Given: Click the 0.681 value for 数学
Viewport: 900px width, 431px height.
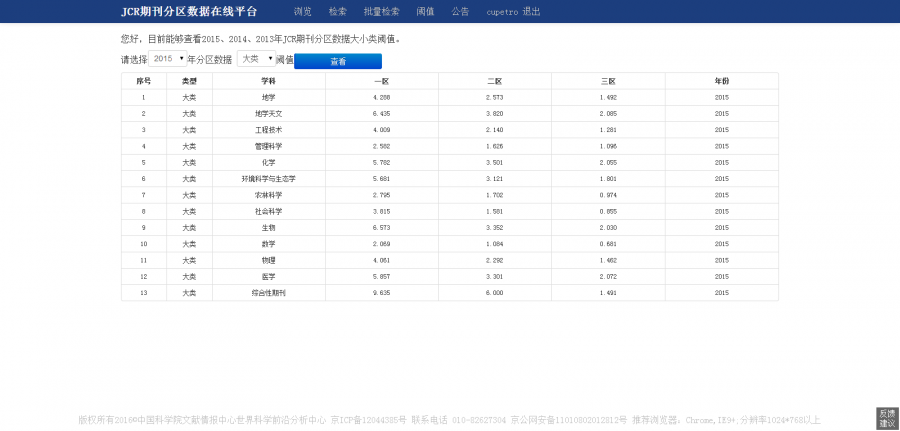Looking at the screenshot, I should (x=608, y=244).
